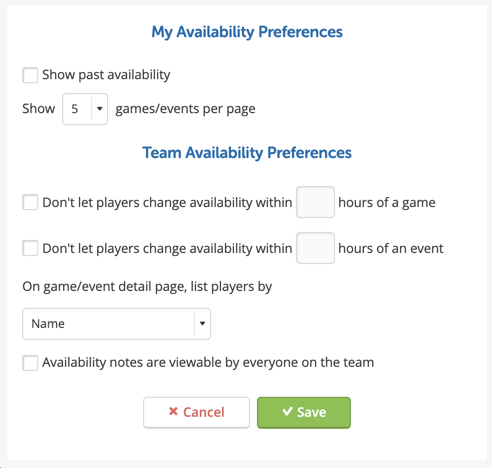Toggle Availability notes viewable by everyone checkbox
The height and width of the screenshot is (468, 492).
coord(30,363)
